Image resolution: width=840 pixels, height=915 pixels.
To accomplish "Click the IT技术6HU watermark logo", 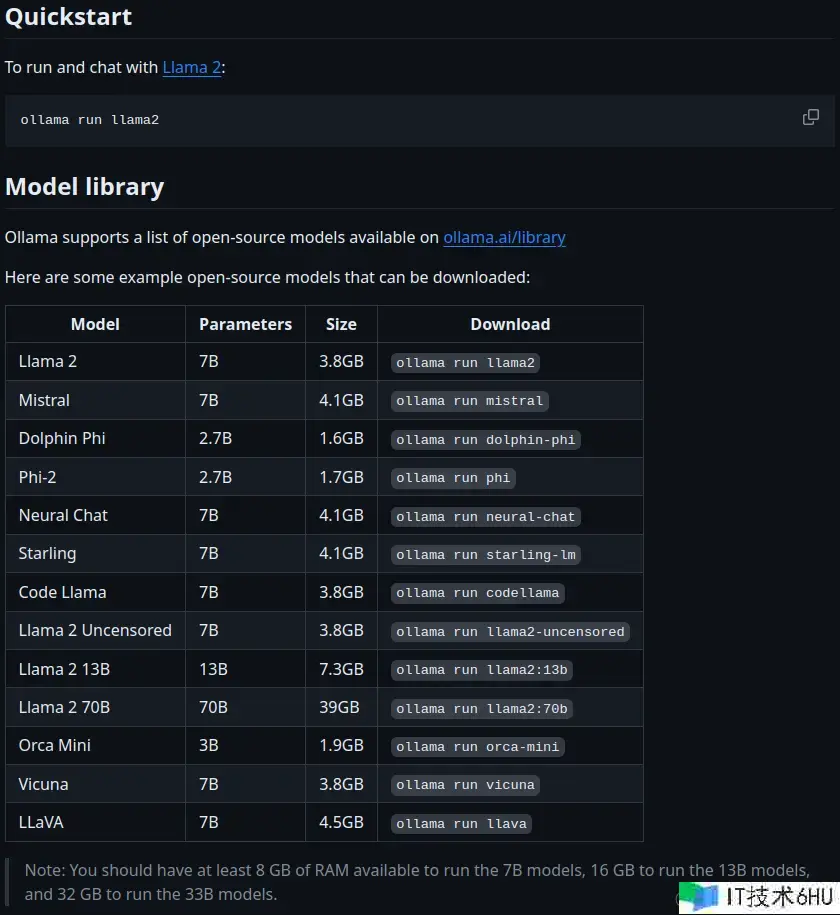I will pos(757,896).
